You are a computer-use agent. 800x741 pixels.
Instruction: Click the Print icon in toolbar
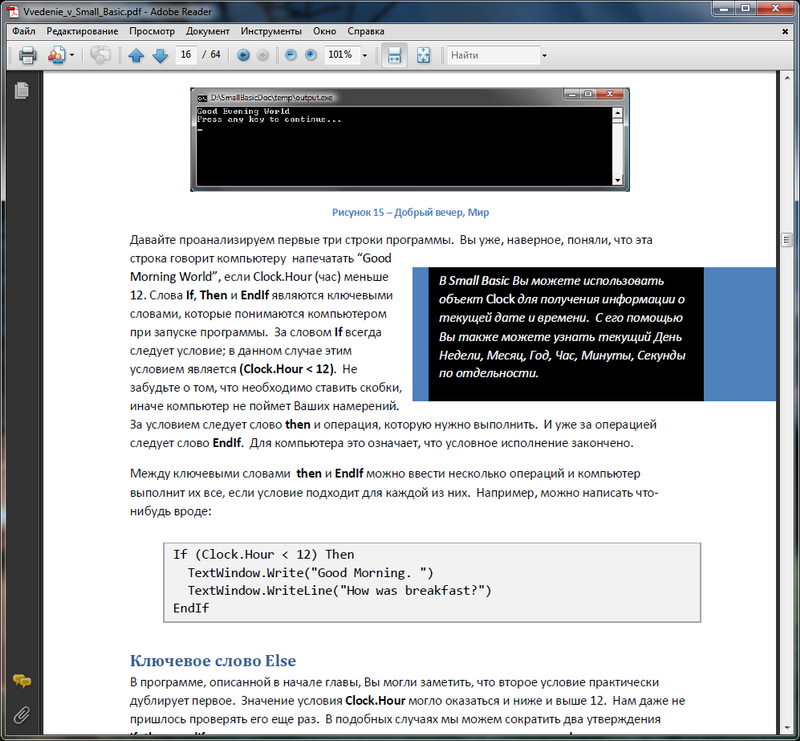pyautogui.click(x=27, y=55)
